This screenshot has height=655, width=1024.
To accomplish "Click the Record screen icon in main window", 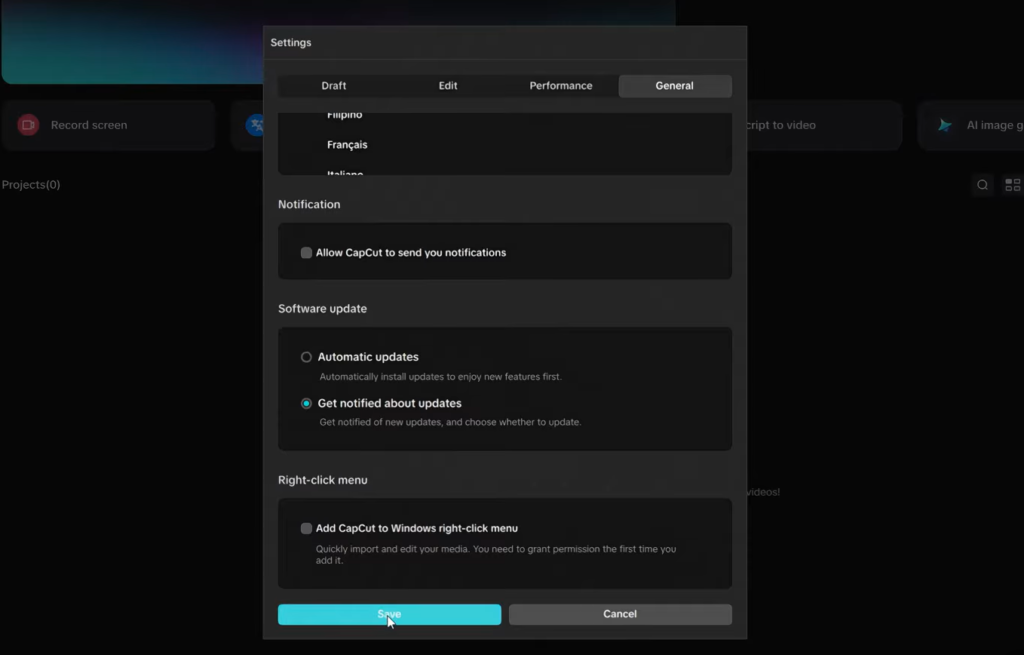I will 28,125.
